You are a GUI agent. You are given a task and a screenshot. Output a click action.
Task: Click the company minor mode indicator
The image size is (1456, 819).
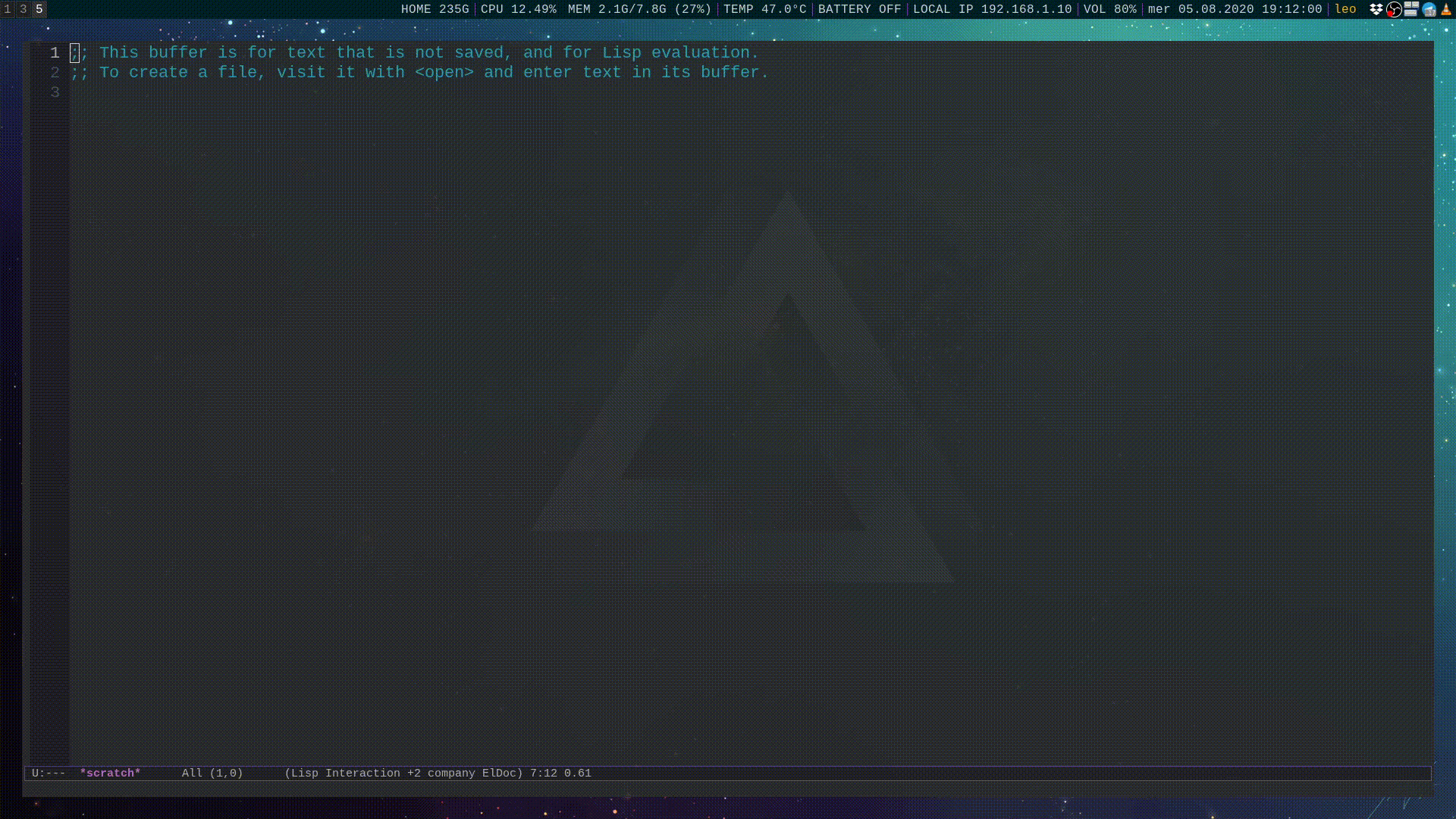coord(451,773)
